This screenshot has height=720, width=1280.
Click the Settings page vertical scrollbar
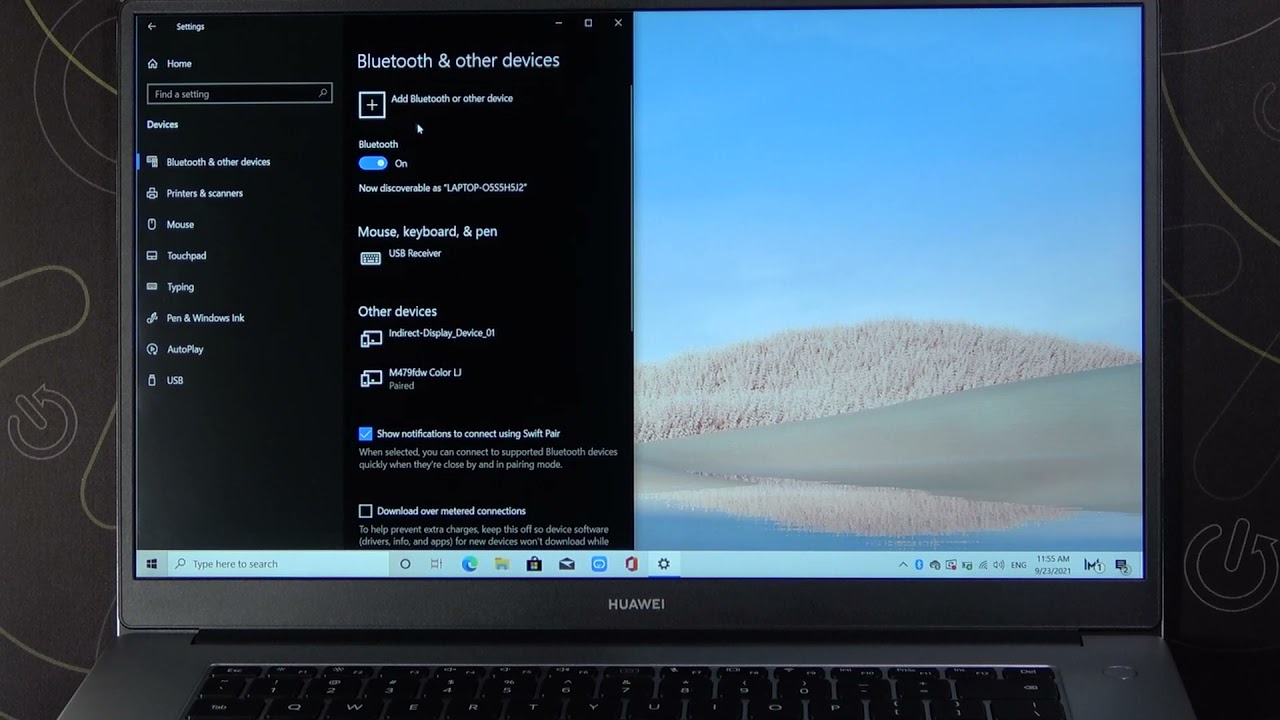point(631,208)
